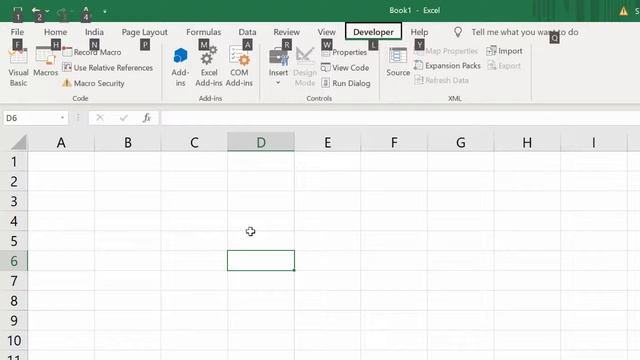The height and width of the screenshot is (360, 640).
Task: Open the Help tab
Action: coord(419,32)
